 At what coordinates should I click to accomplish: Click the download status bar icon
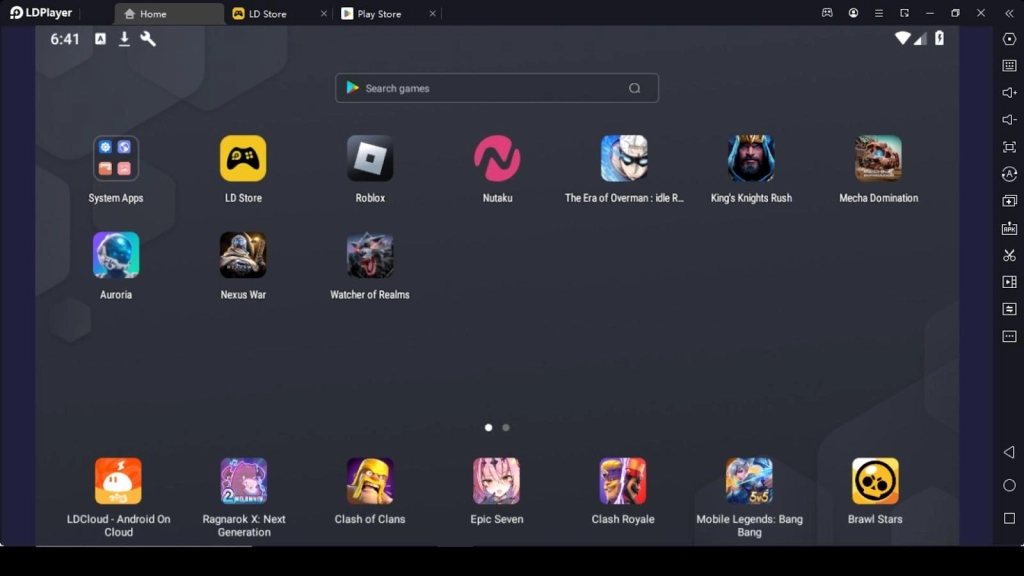coord(124,39)
